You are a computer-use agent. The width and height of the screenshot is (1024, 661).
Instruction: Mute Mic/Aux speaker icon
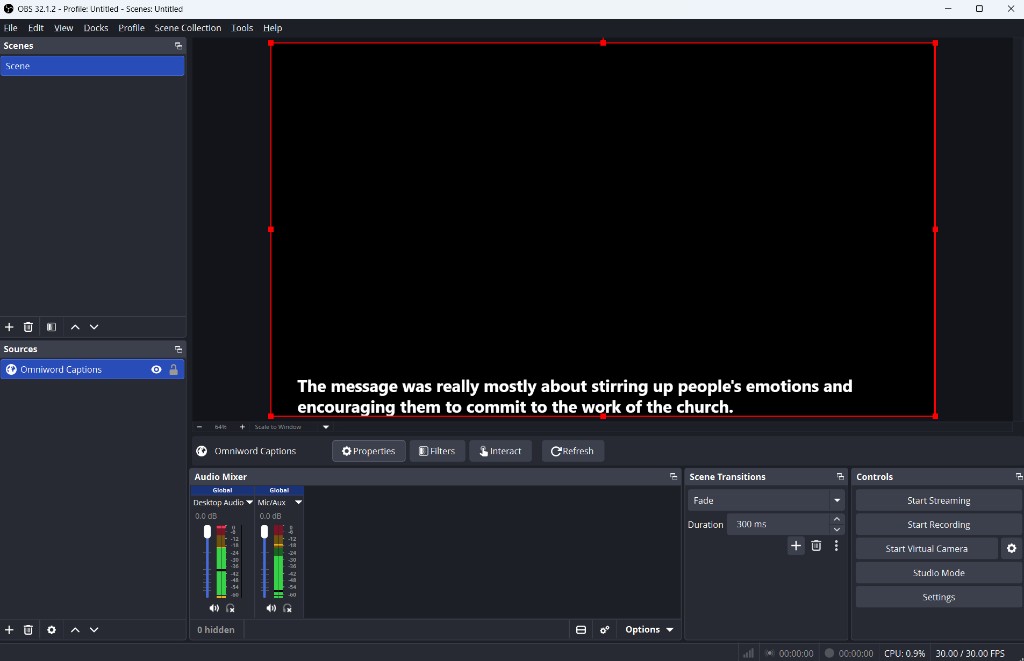click(271, 609)
